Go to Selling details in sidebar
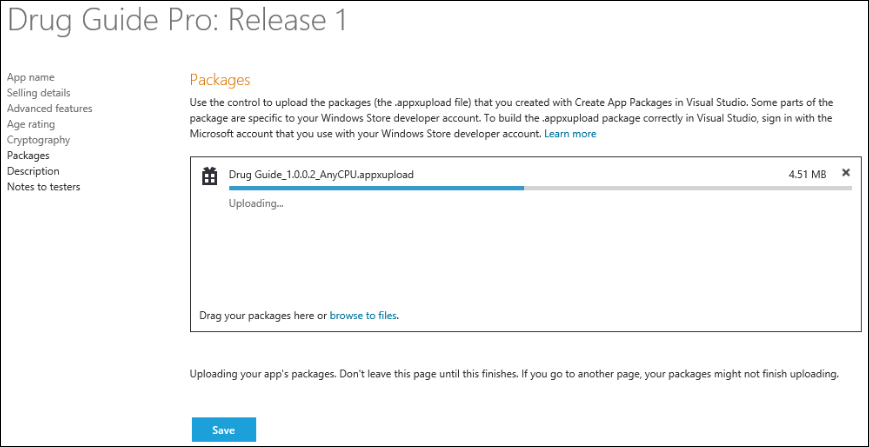Screen dimensions: 869x447 pyautogui.click(x=39, y=93)
